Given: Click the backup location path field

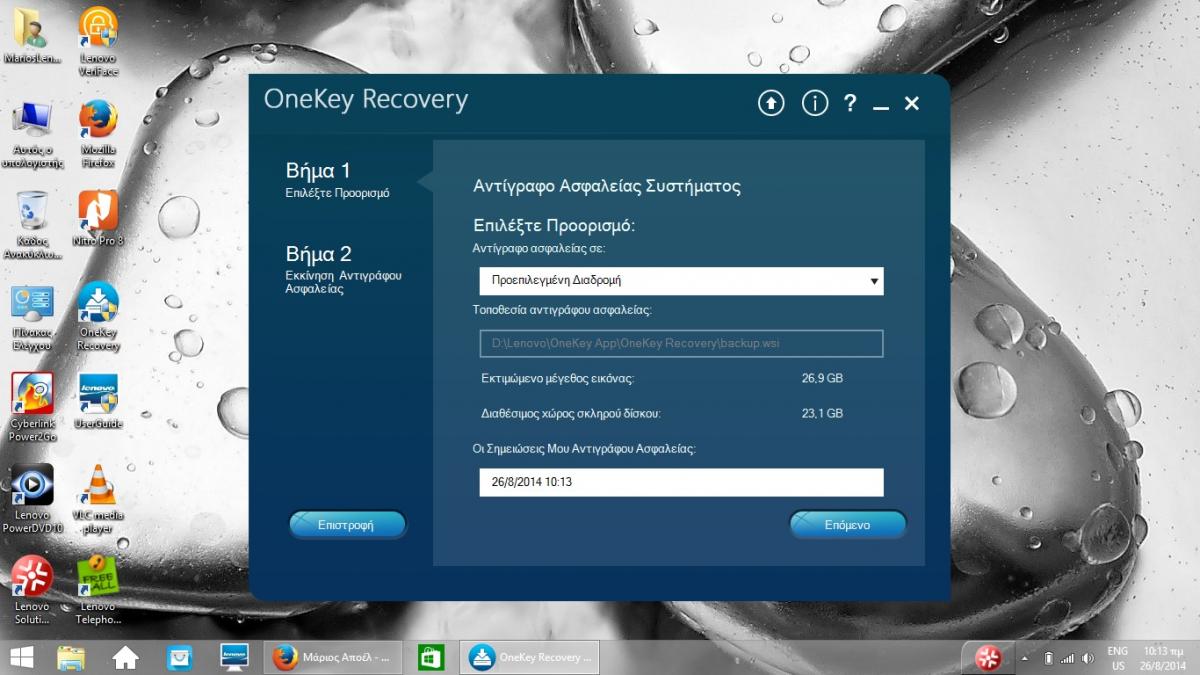Looking at the screenshot, I should (681, 343).
